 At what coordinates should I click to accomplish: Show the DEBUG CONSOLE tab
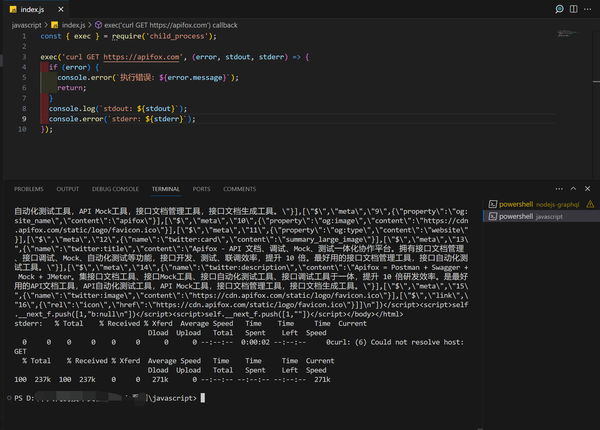[x=115, y=188]
